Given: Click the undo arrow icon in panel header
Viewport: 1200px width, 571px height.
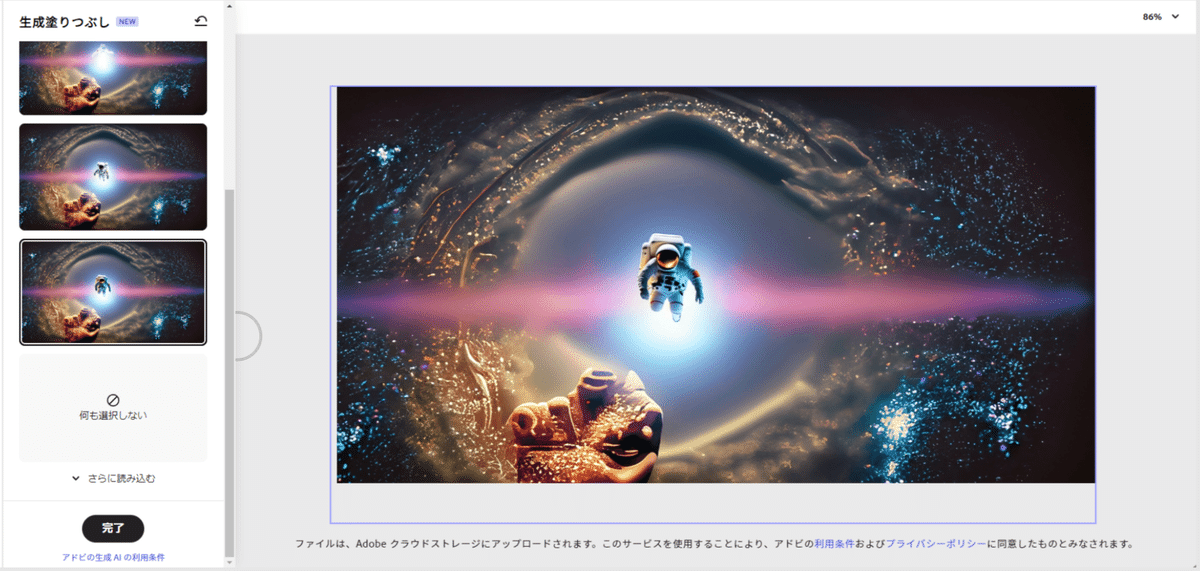Looking at the screenshot, I should [201, 21].
